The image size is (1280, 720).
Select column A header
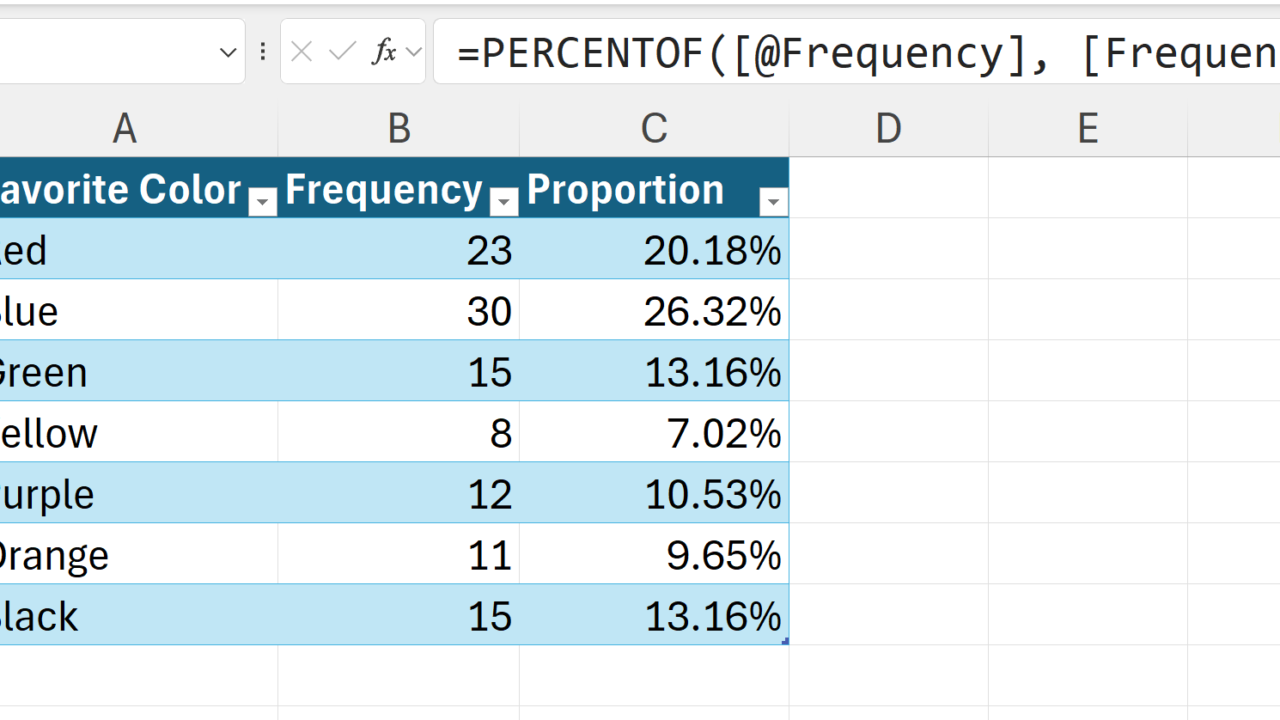[124, 128]
